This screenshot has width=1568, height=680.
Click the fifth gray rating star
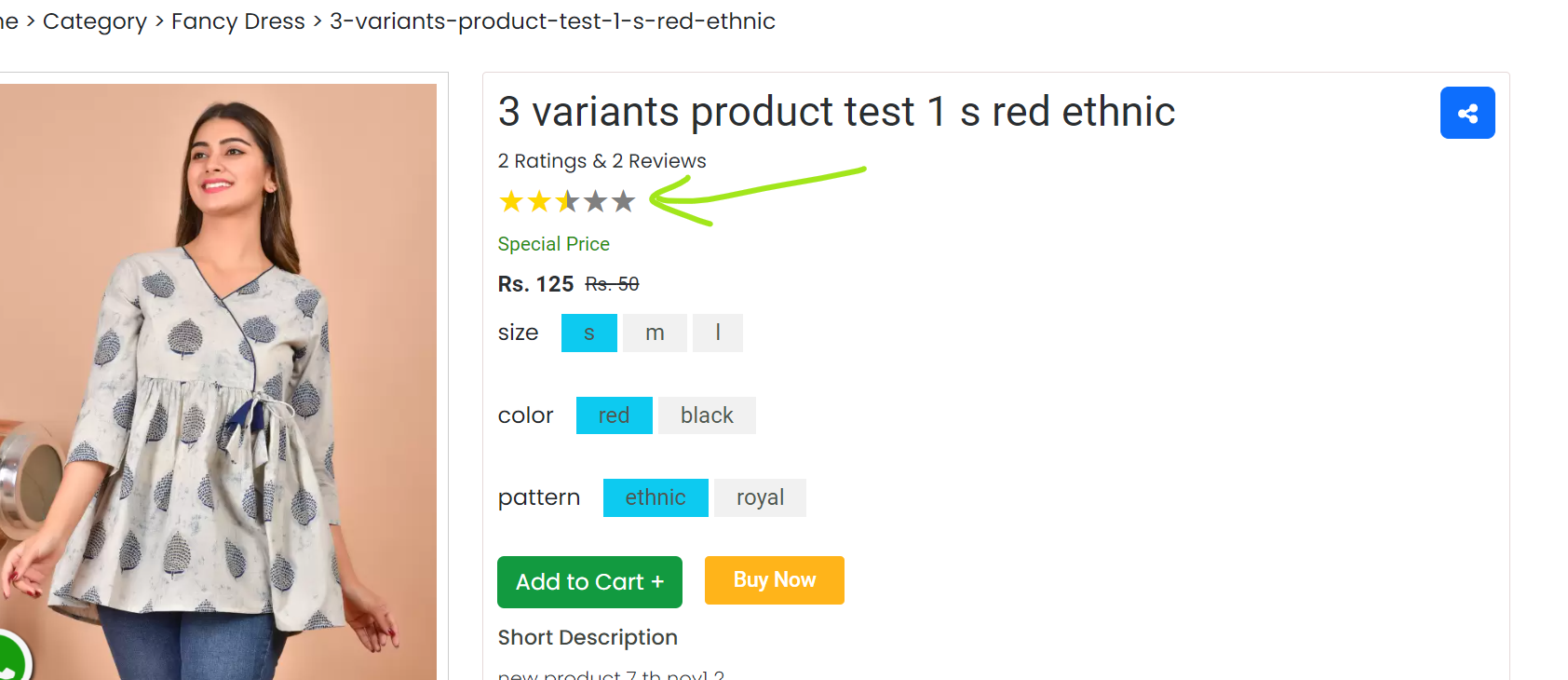[623, 201]
